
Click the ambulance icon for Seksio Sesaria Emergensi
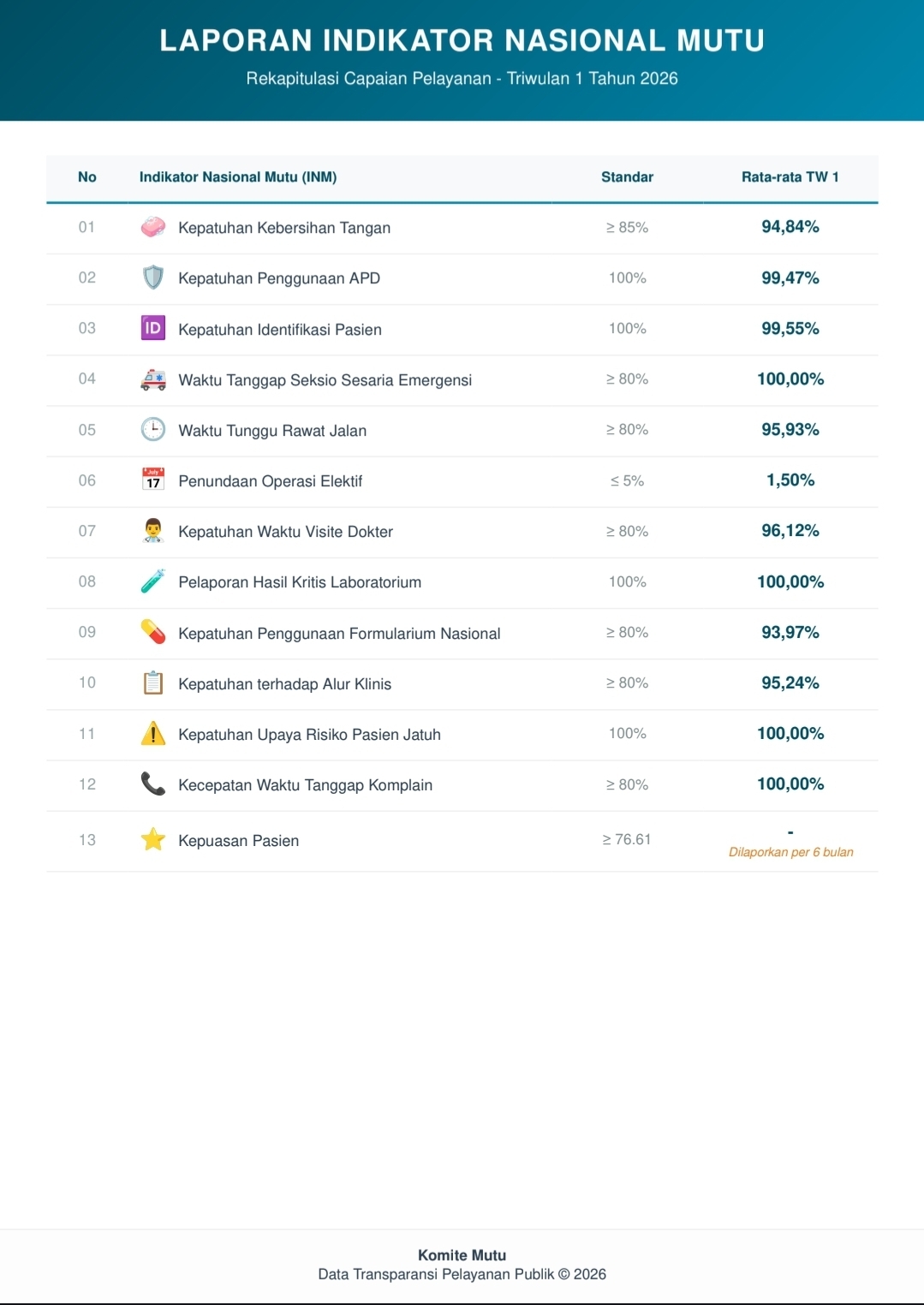(x=153, y=379)
